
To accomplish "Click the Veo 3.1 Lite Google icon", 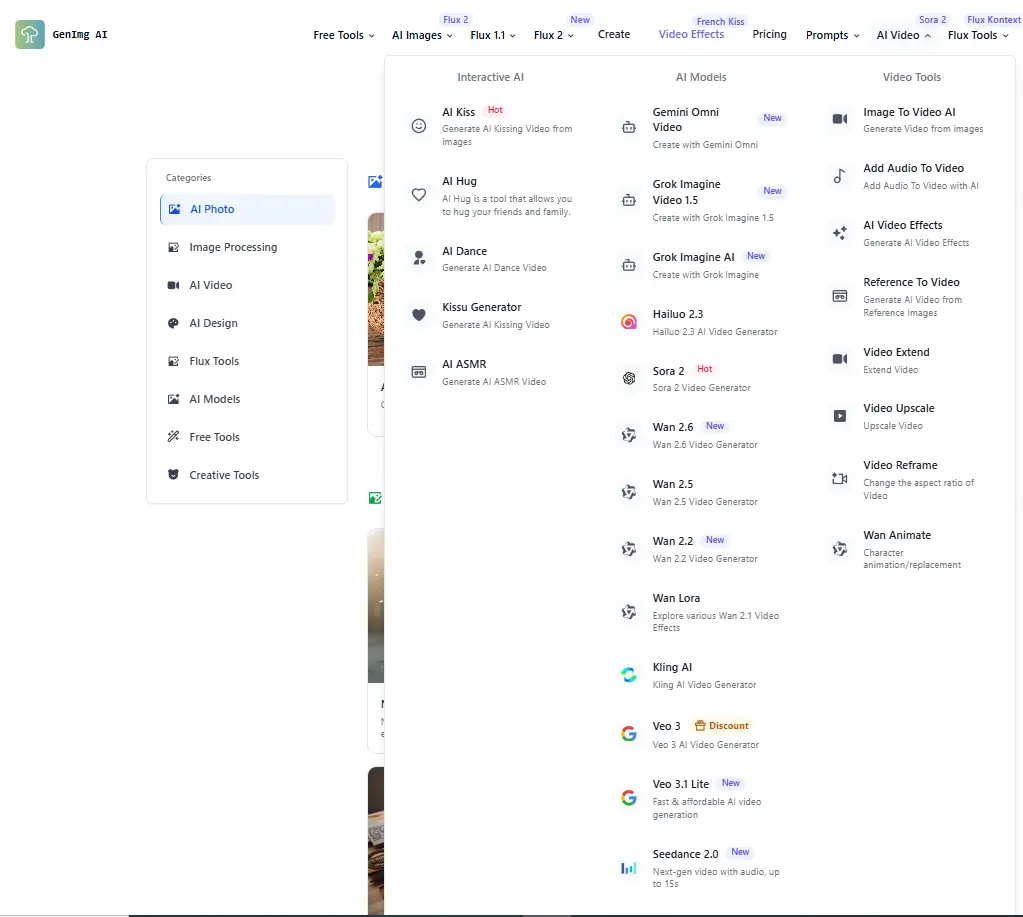I will 629,798.
